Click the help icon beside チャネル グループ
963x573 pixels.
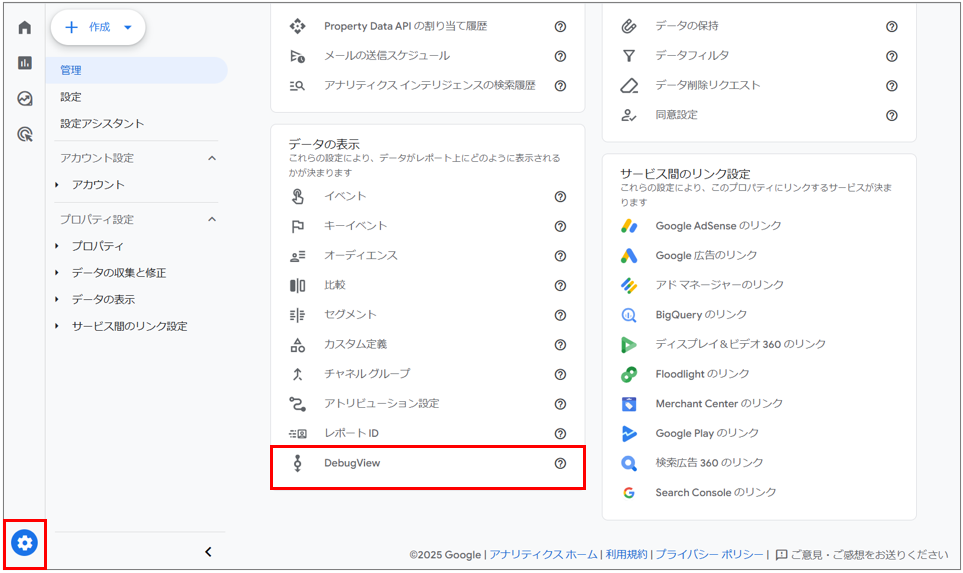(560, 374)
